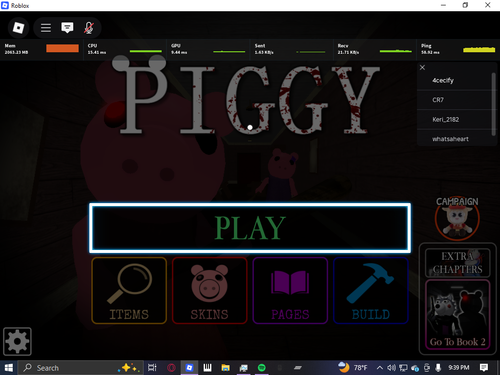Click the tray microphone icon
The width and height of the screenshot is (500, 375).
point(438,368)
